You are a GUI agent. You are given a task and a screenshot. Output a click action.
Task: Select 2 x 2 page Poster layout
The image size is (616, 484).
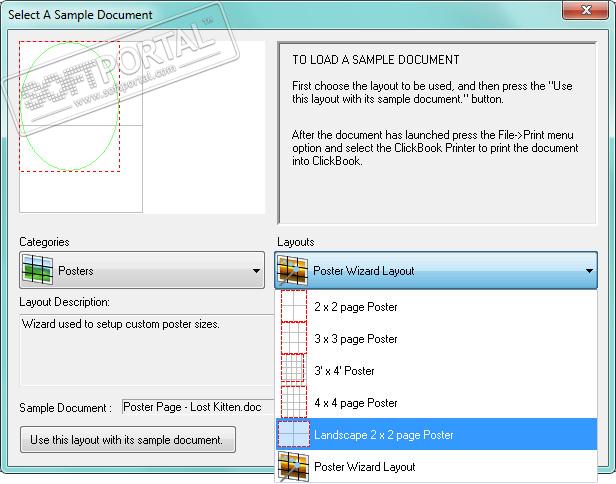point(436,306)
